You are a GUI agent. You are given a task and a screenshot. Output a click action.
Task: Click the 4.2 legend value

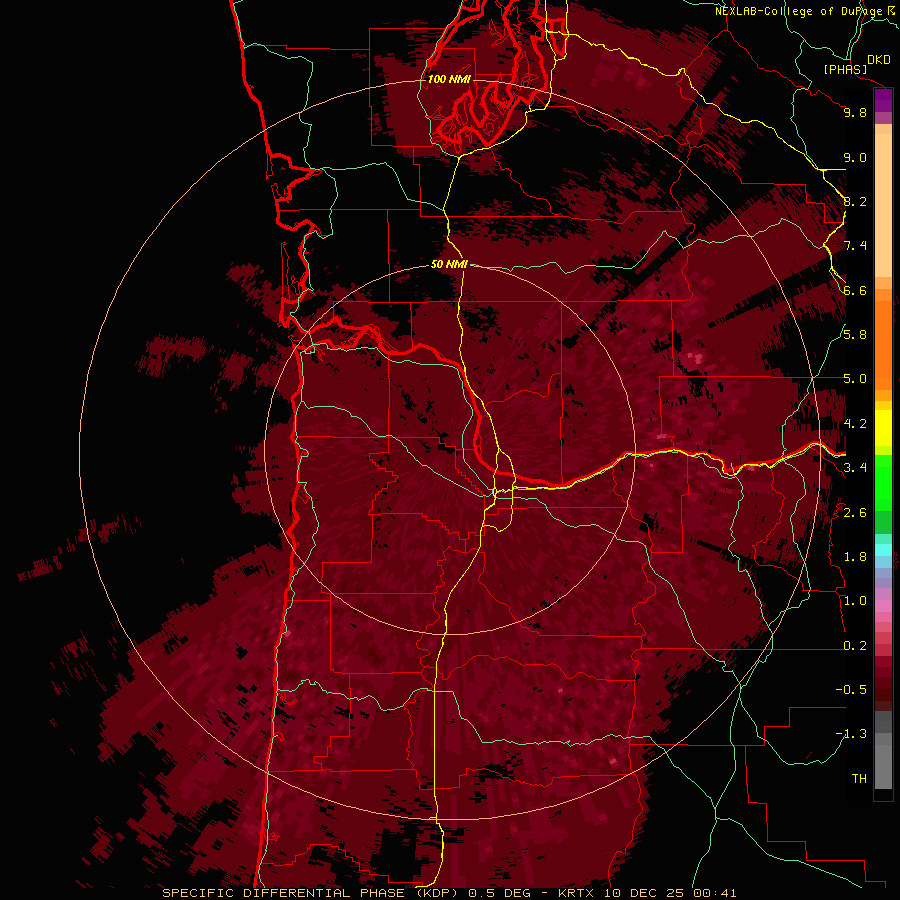(855, 424)
